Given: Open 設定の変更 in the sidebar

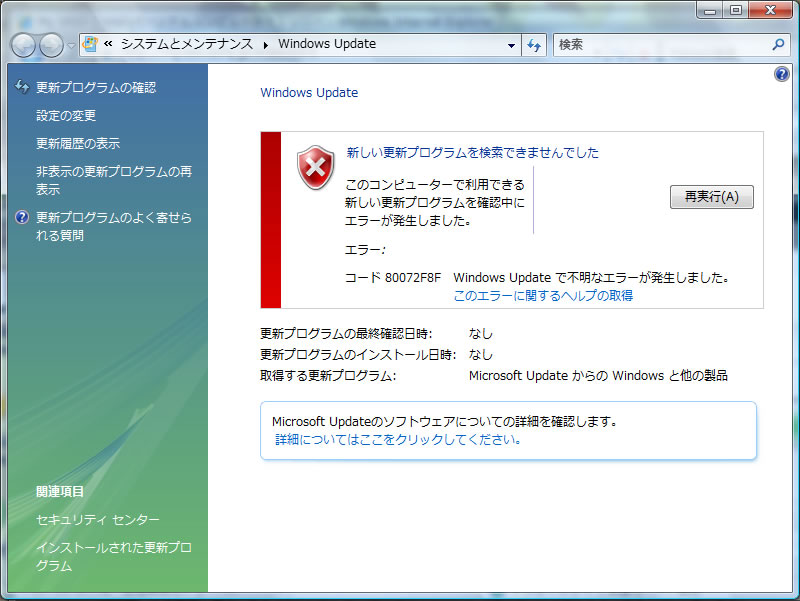Looking at the screenshot, I should click(66, 116).
